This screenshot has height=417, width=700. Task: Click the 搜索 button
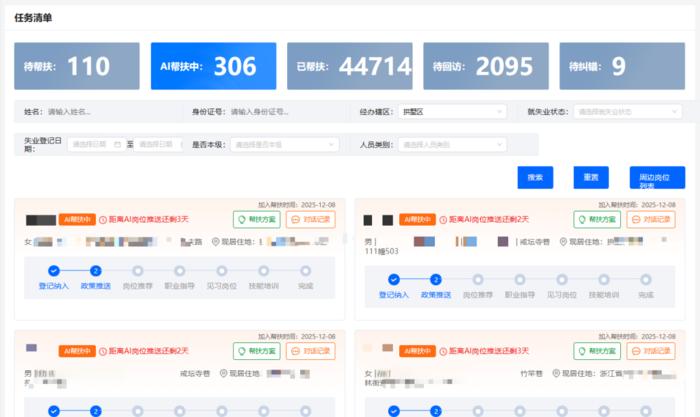pyautogui.click(x=535, y=177)
